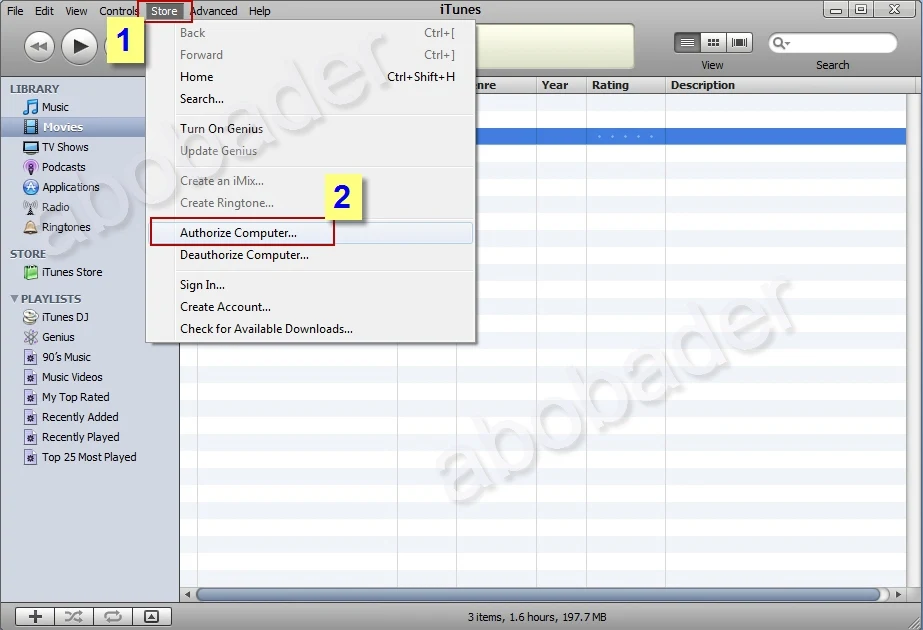923x630 pixels.
Task: Minimize the iTunes window
Action: [x=836, y=9]
